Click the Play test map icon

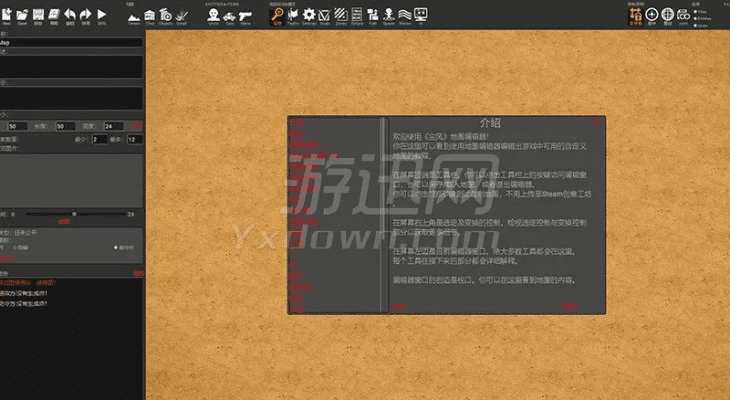tap(101, 14)
